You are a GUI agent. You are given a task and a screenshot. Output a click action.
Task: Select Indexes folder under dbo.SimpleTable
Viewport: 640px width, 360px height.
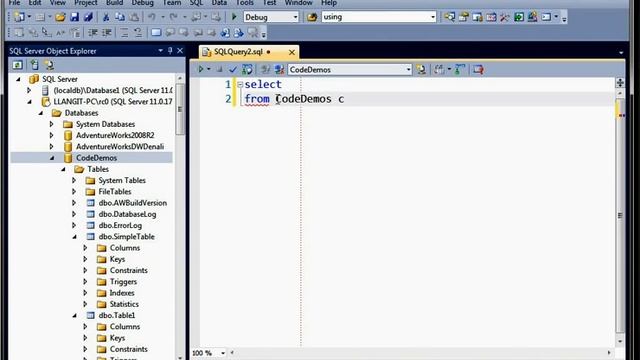click(x=122, y=293)
